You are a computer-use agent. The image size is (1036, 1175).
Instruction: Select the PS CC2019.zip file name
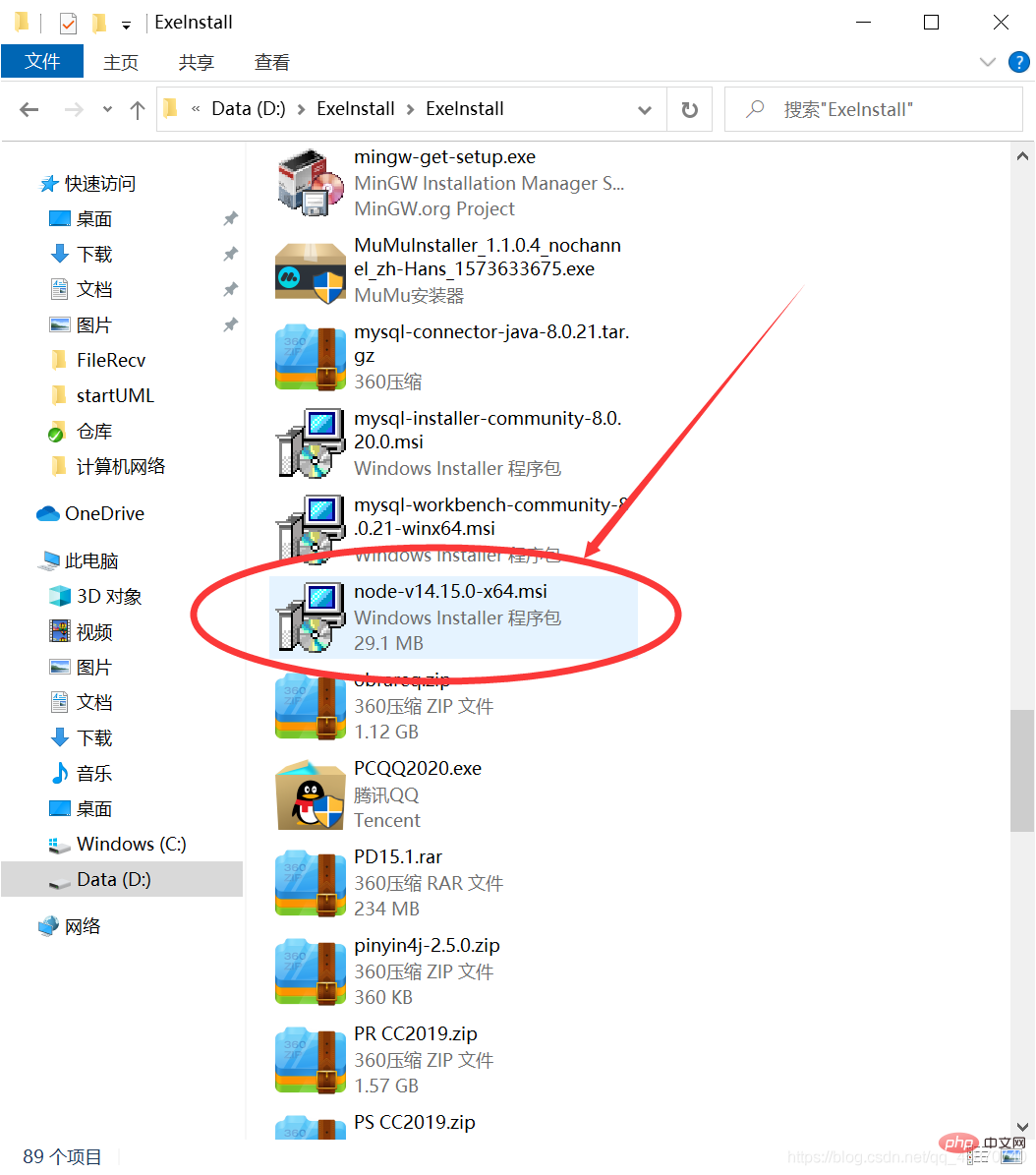[x=414, y=1122]
